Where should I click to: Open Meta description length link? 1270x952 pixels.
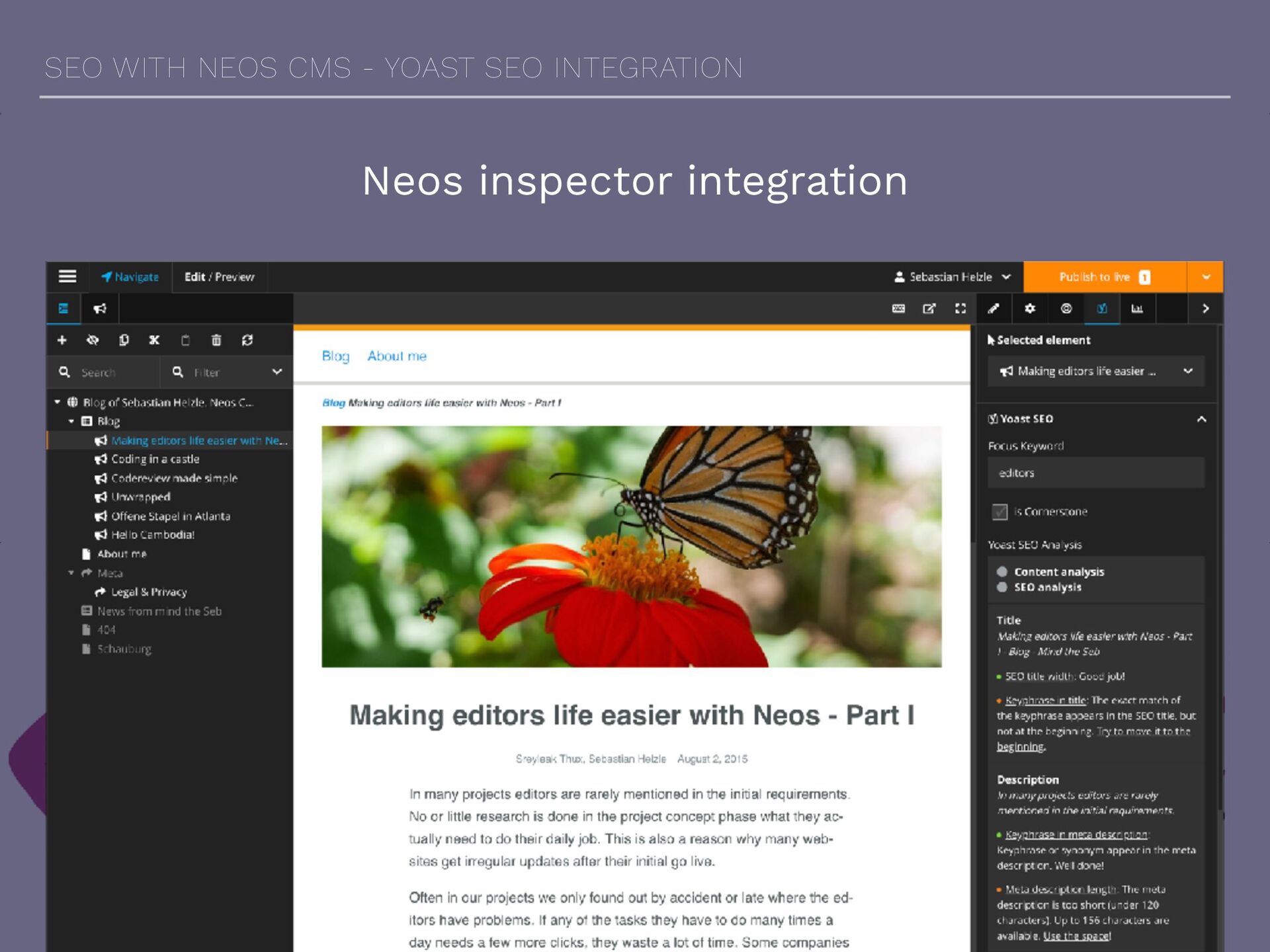pyautogui.click(x=1062, y=889)
